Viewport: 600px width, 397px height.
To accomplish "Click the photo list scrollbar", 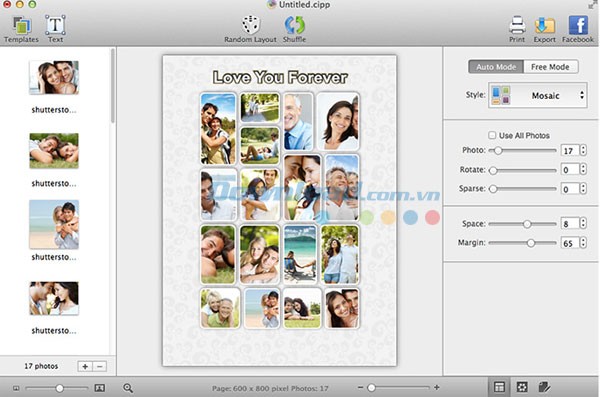I will pyautogui.click(x=112, y=86).
